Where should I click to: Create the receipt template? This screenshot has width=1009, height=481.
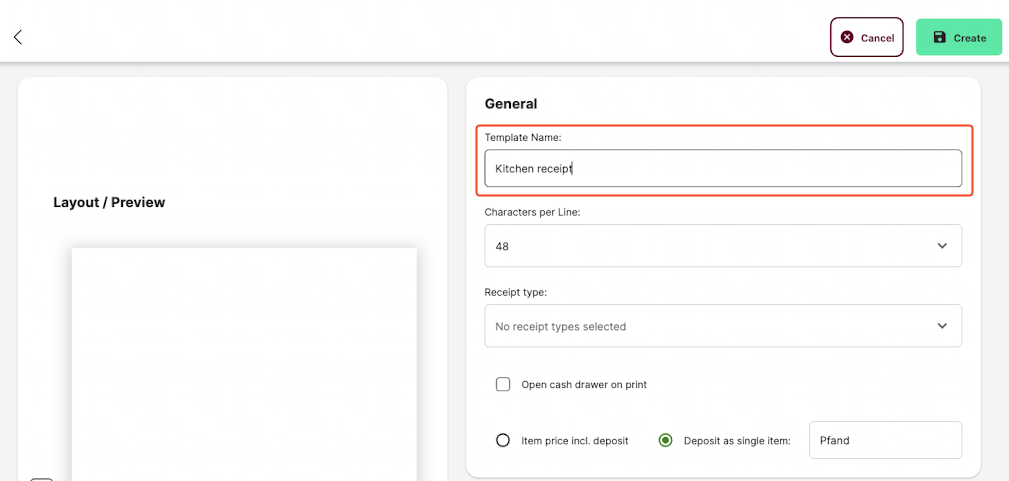(959, 37)
